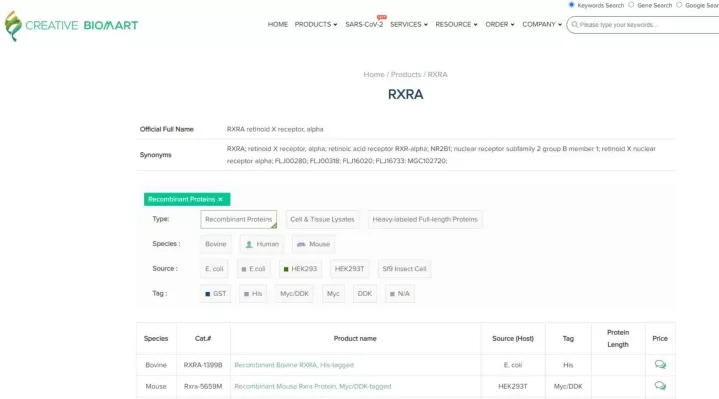Filter tag by N/A
The image size is (719, 399).
400,294
